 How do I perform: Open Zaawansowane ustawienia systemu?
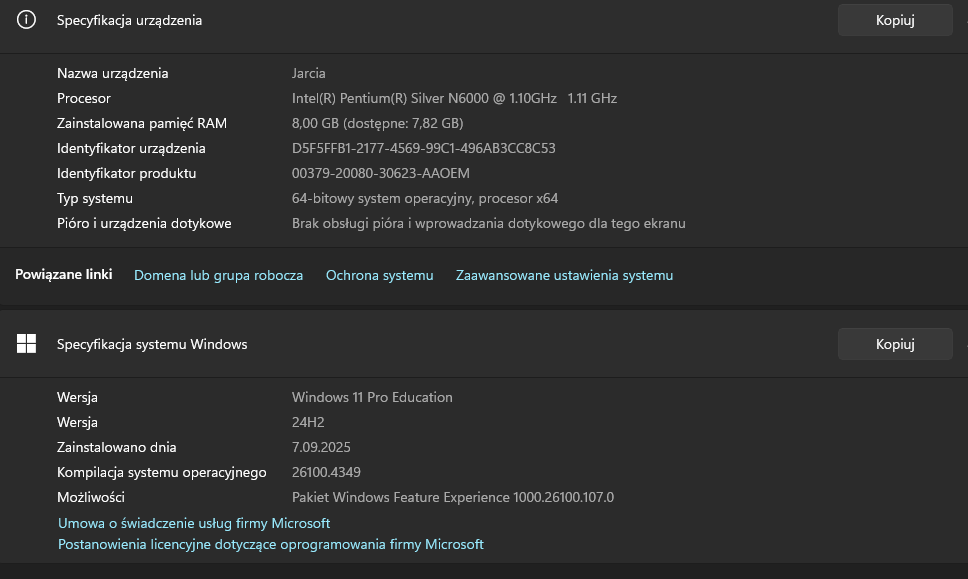[x=564, y=275]
